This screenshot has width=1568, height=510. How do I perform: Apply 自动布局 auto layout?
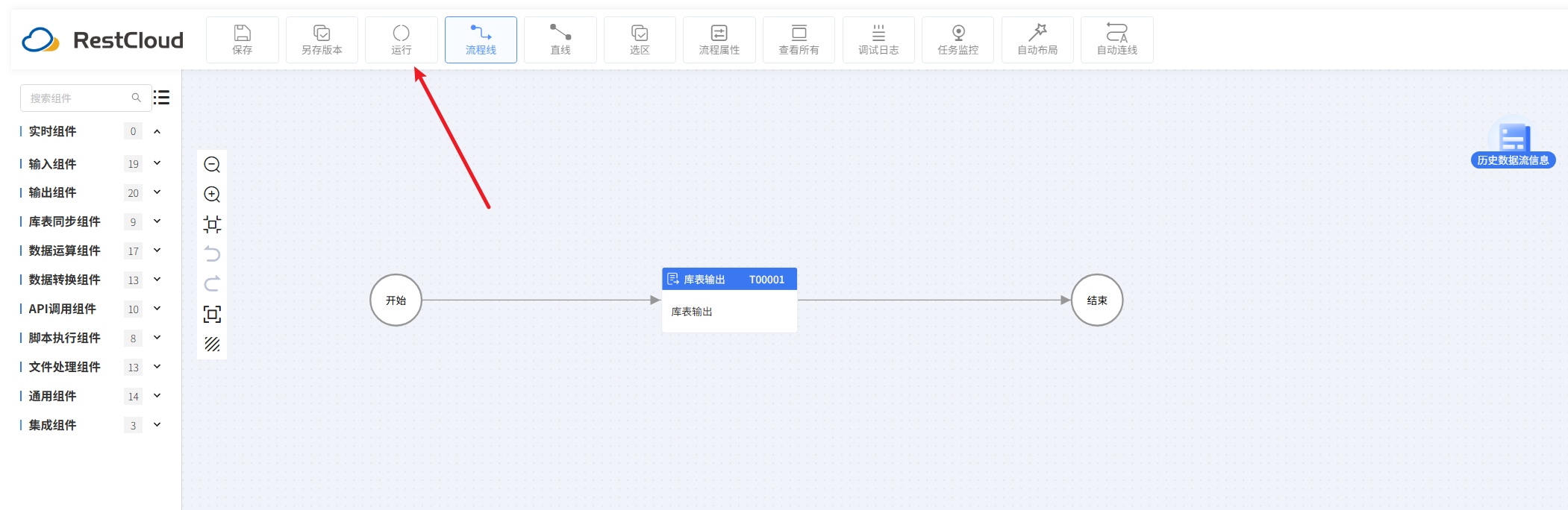tap(1037, 40)
